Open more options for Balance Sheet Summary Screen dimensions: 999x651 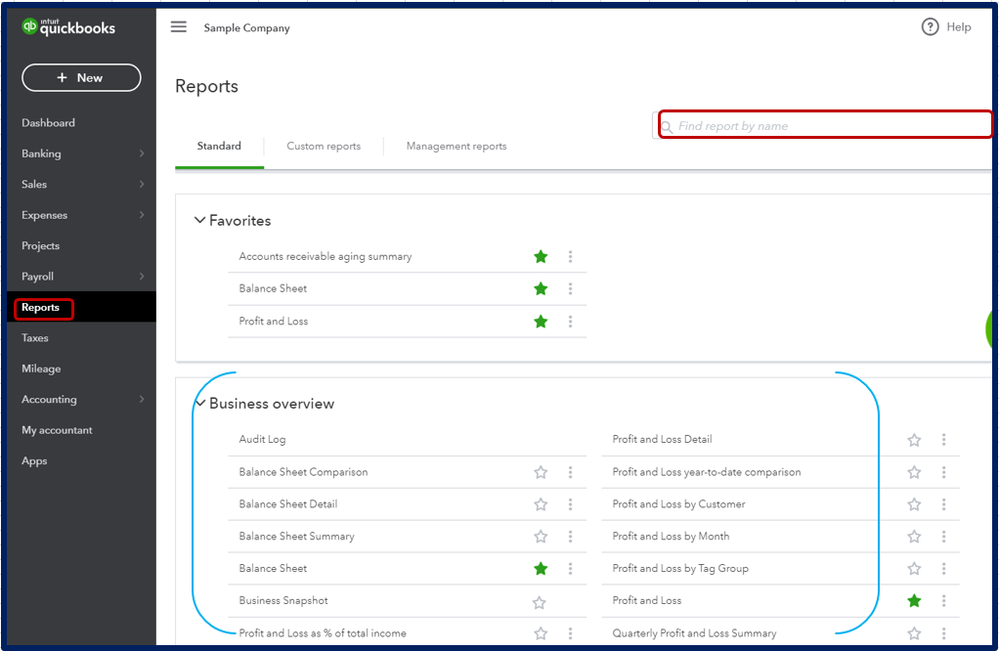[x=570, y=536]
